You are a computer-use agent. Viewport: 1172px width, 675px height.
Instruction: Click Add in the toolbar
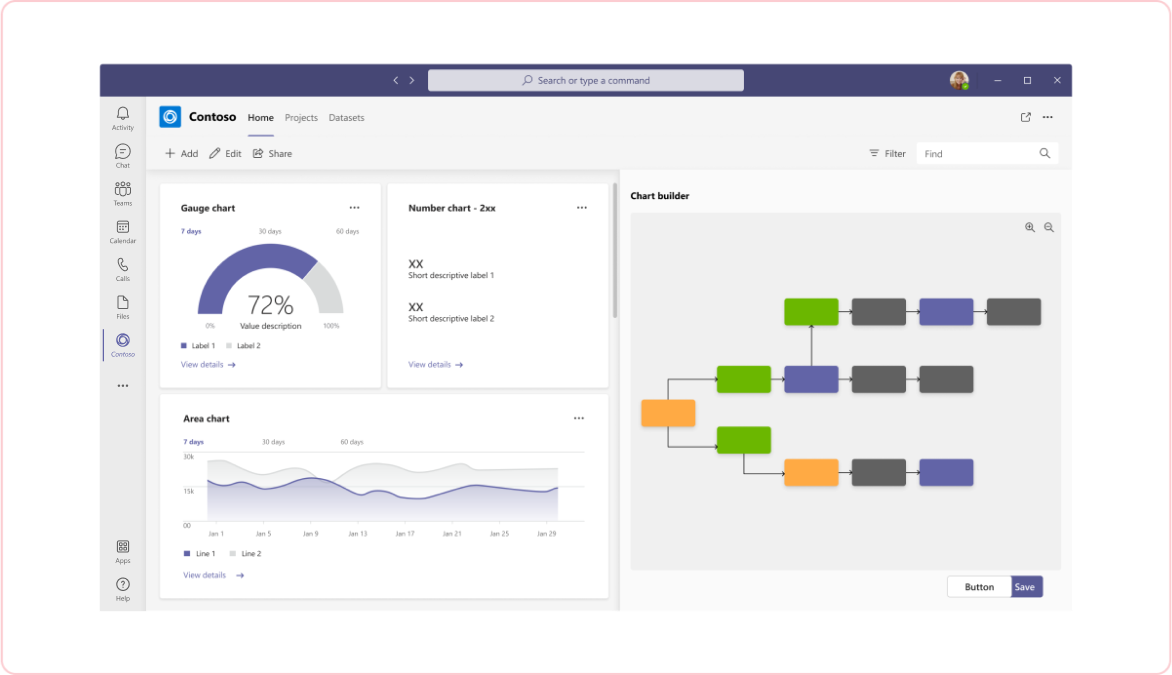click(182, 153)
